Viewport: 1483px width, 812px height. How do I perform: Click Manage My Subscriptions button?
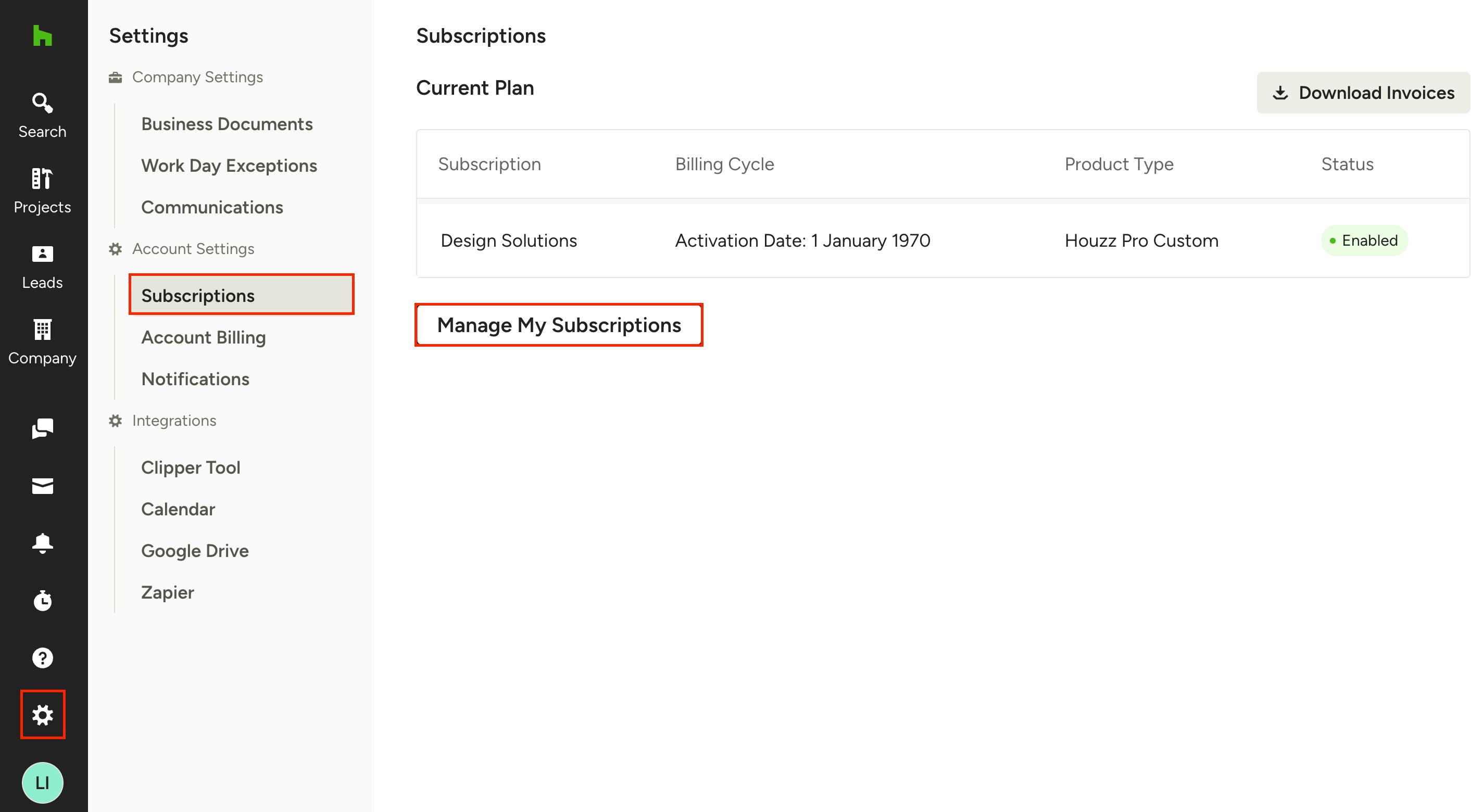pos(559,325)
